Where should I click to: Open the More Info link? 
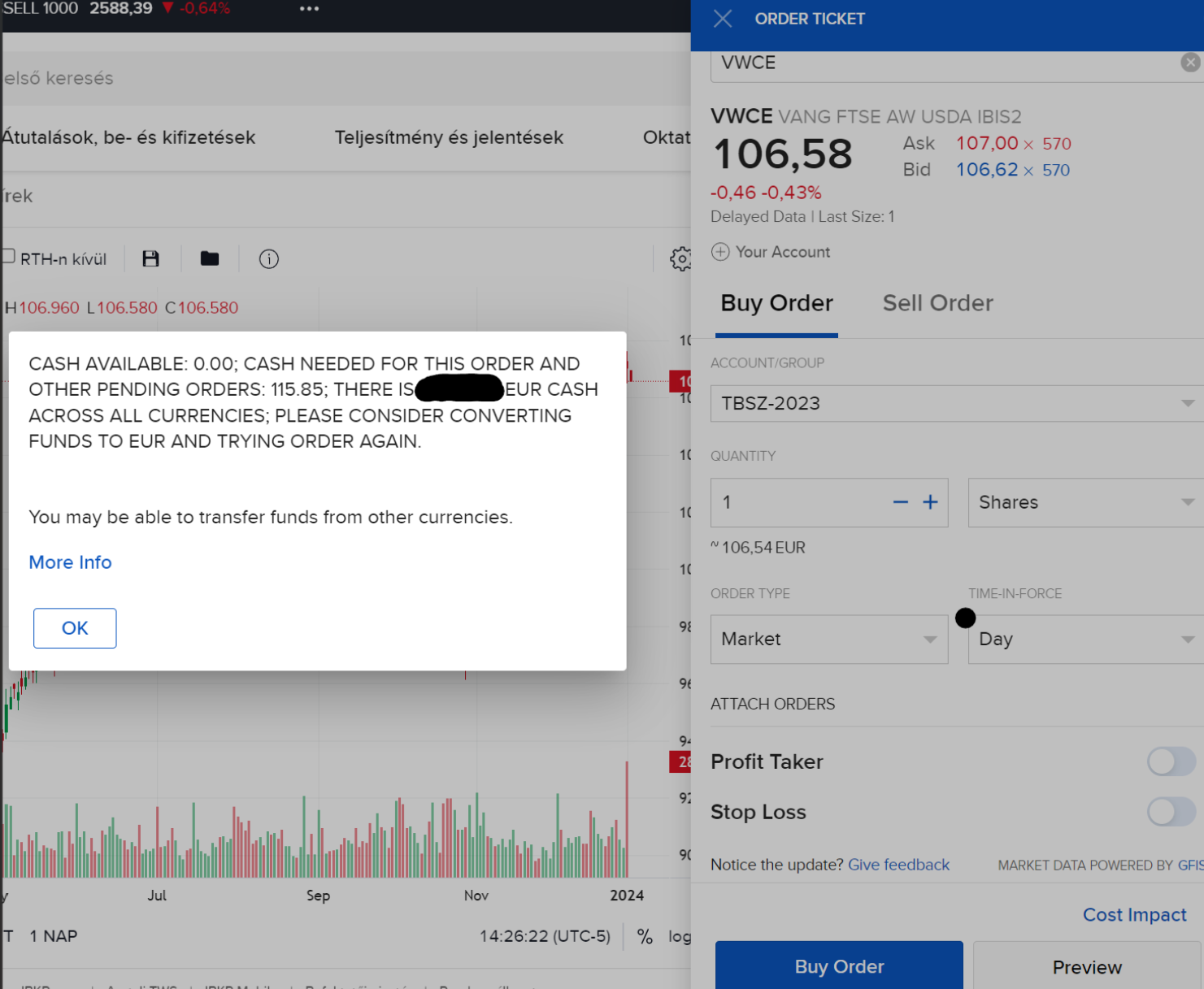(x=70, y=562)
